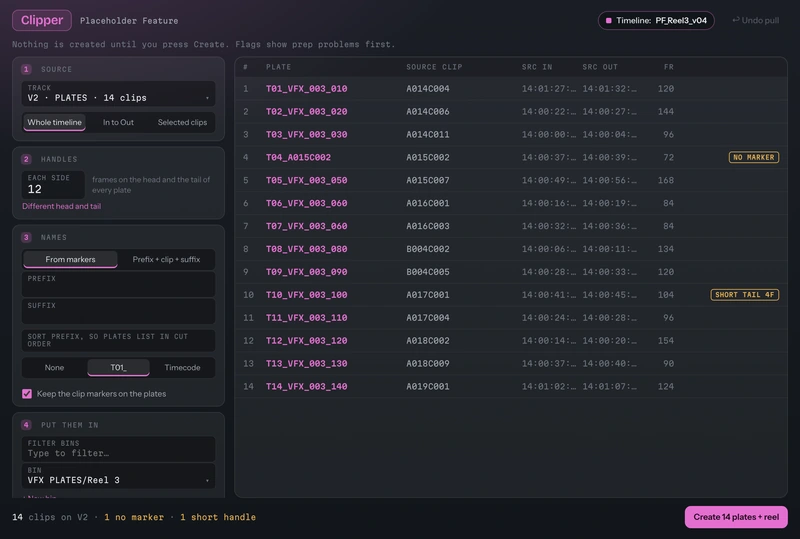Viewport: 800px width, 539px height.
Task: Select plate T06_VFX_003_060
Action: [306, 203]
